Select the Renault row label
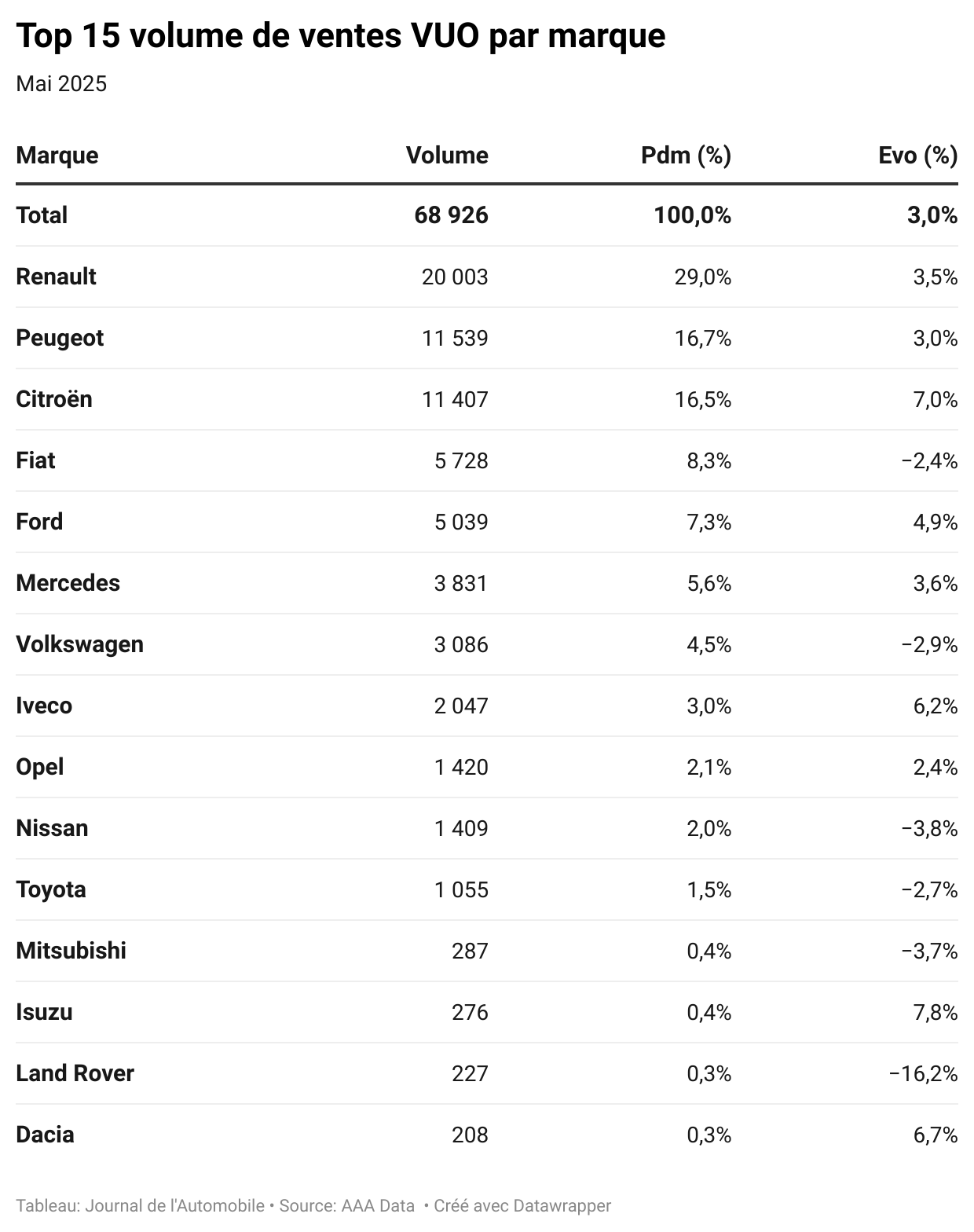Screen dimensions: 974x1232 [56, 277]
